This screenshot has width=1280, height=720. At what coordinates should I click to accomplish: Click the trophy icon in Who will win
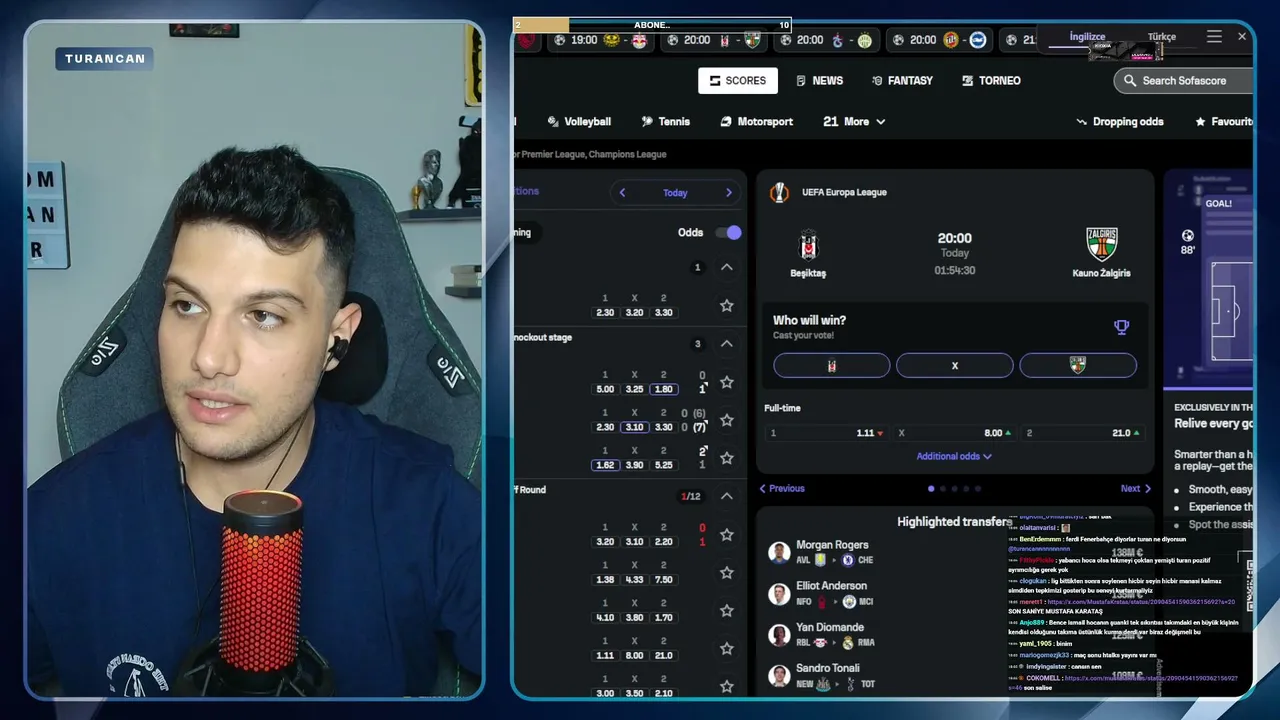pyautogui.click(x=1121, y=327)
